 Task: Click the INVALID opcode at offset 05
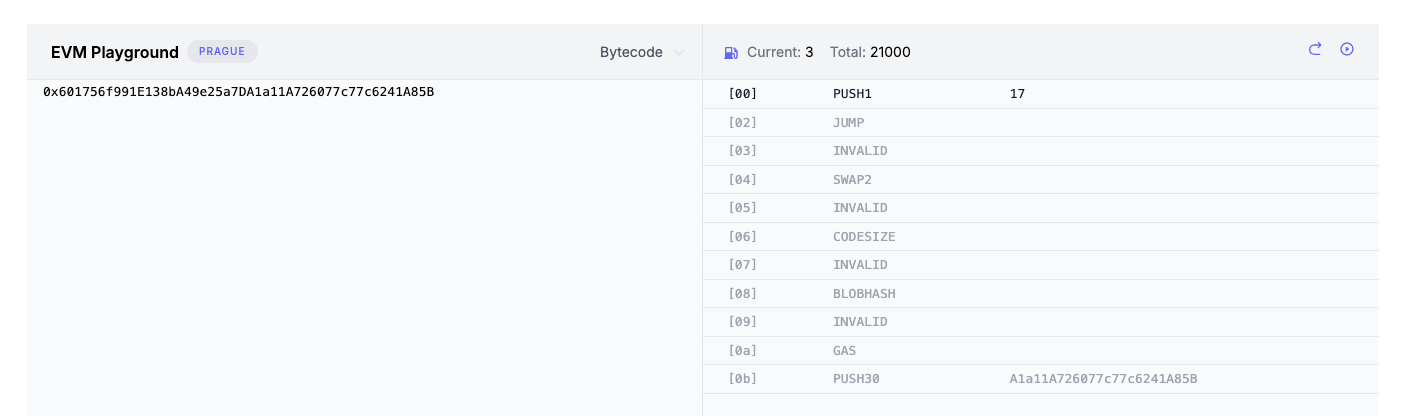pos(860,208)
